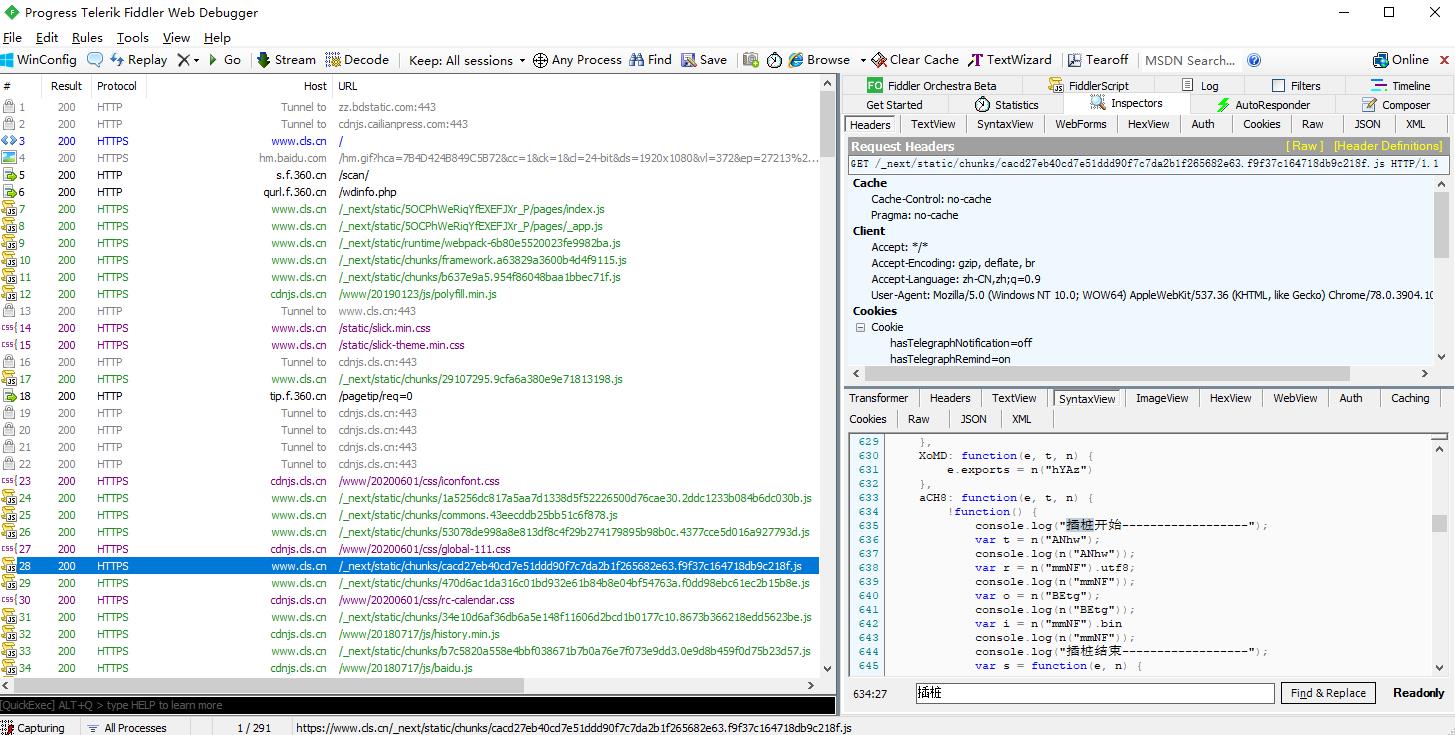This screenshot has width=1455, height=735.
Task: Open the Tools menu
Action: [x=132, y=38]
